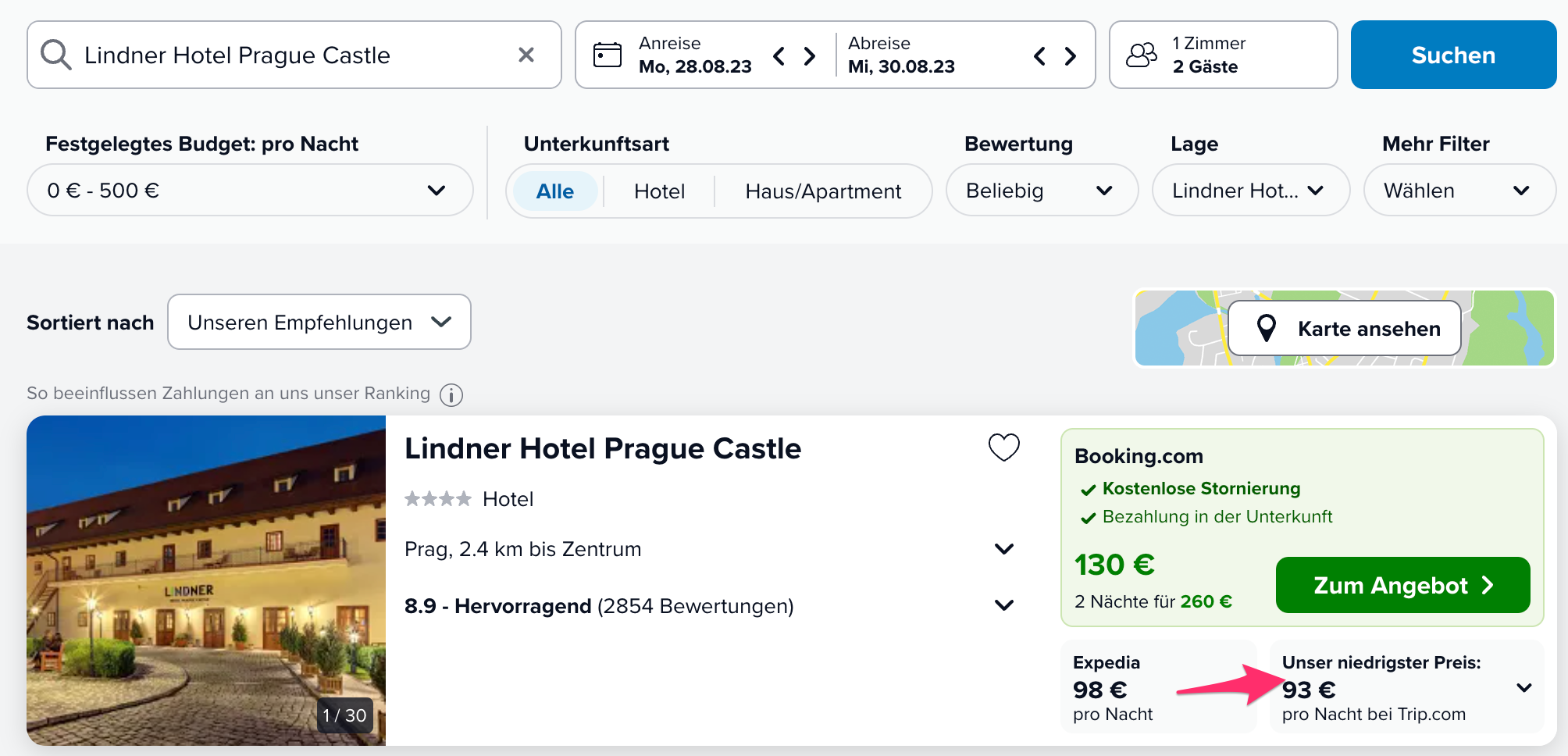
Task: Change sort order Unseren Empfehlungen dropdown
Action: [x=319, y=322]
